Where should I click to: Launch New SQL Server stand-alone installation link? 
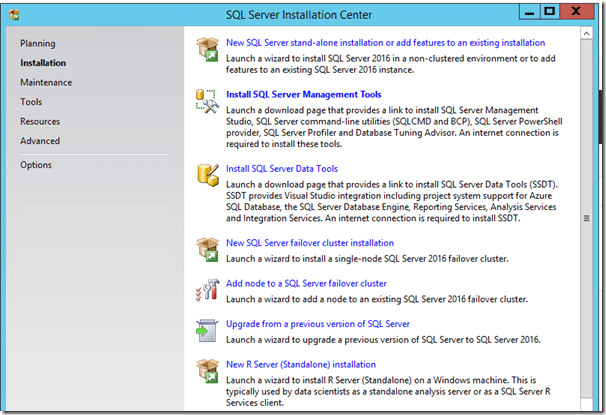coord(385,43)
